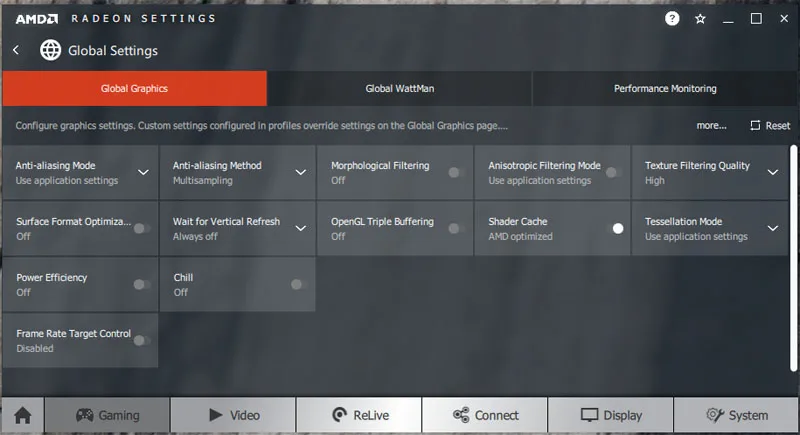
Task: Open the Connect section
Action: point(485,415)
